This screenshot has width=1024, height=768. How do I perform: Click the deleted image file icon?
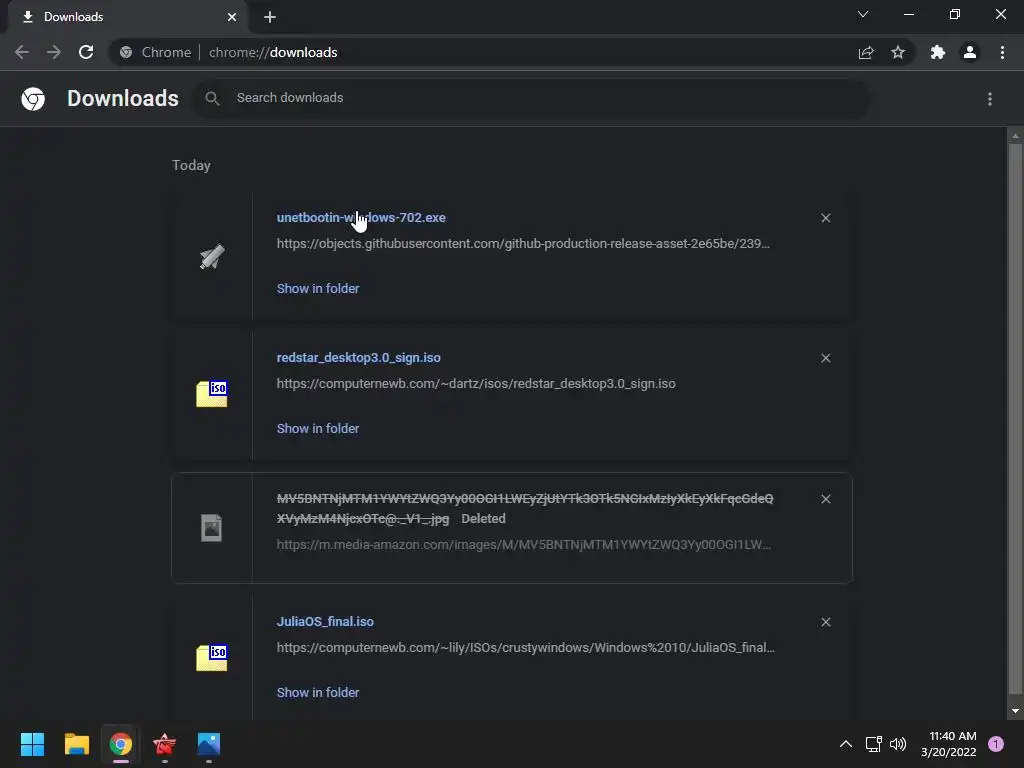coord(212,528)
